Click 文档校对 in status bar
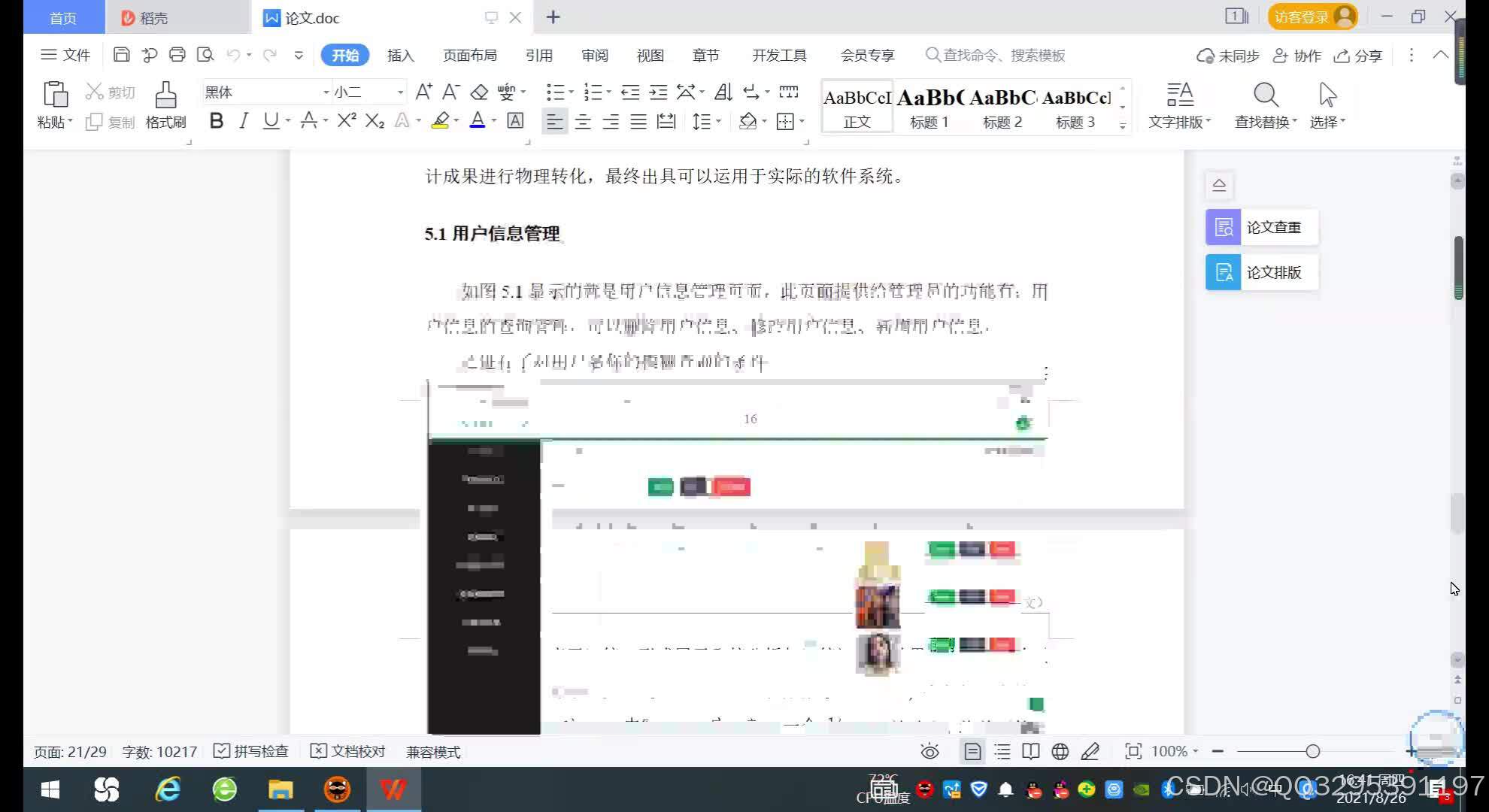The width and height of the screenshot is (1489, 812). [348, 751]
